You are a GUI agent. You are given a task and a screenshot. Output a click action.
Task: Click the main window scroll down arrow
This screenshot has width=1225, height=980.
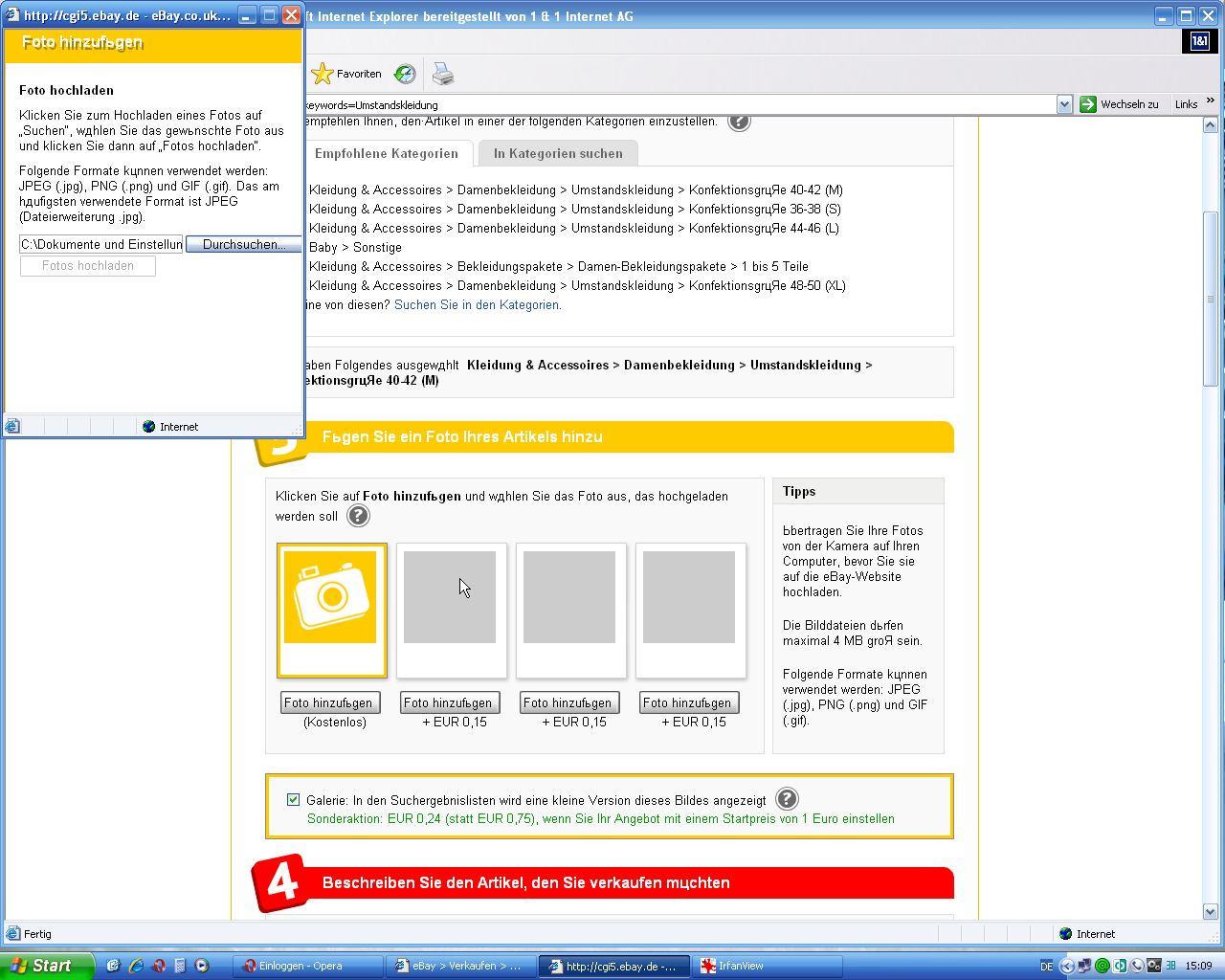click(x=1210, y=912)
